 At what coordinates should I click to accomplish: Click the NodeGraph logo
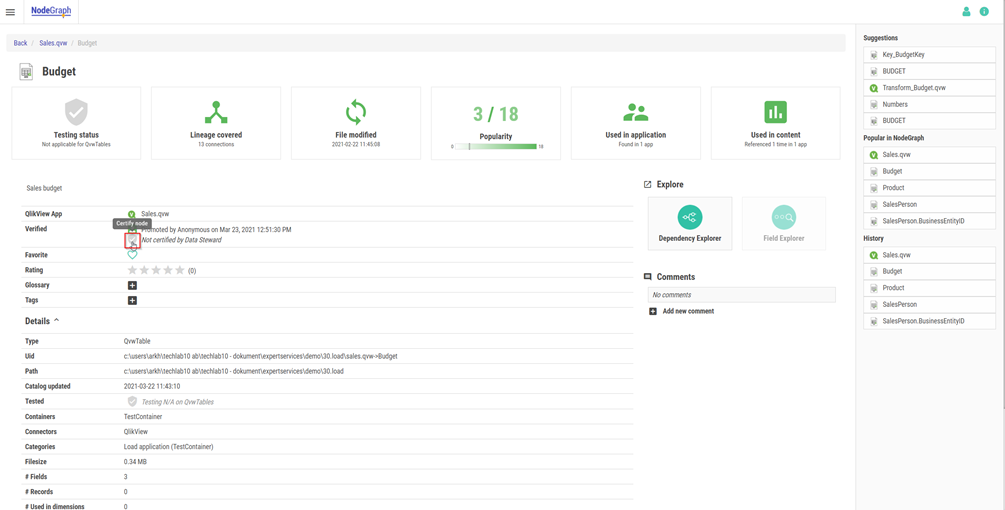(x=51, y=11)
